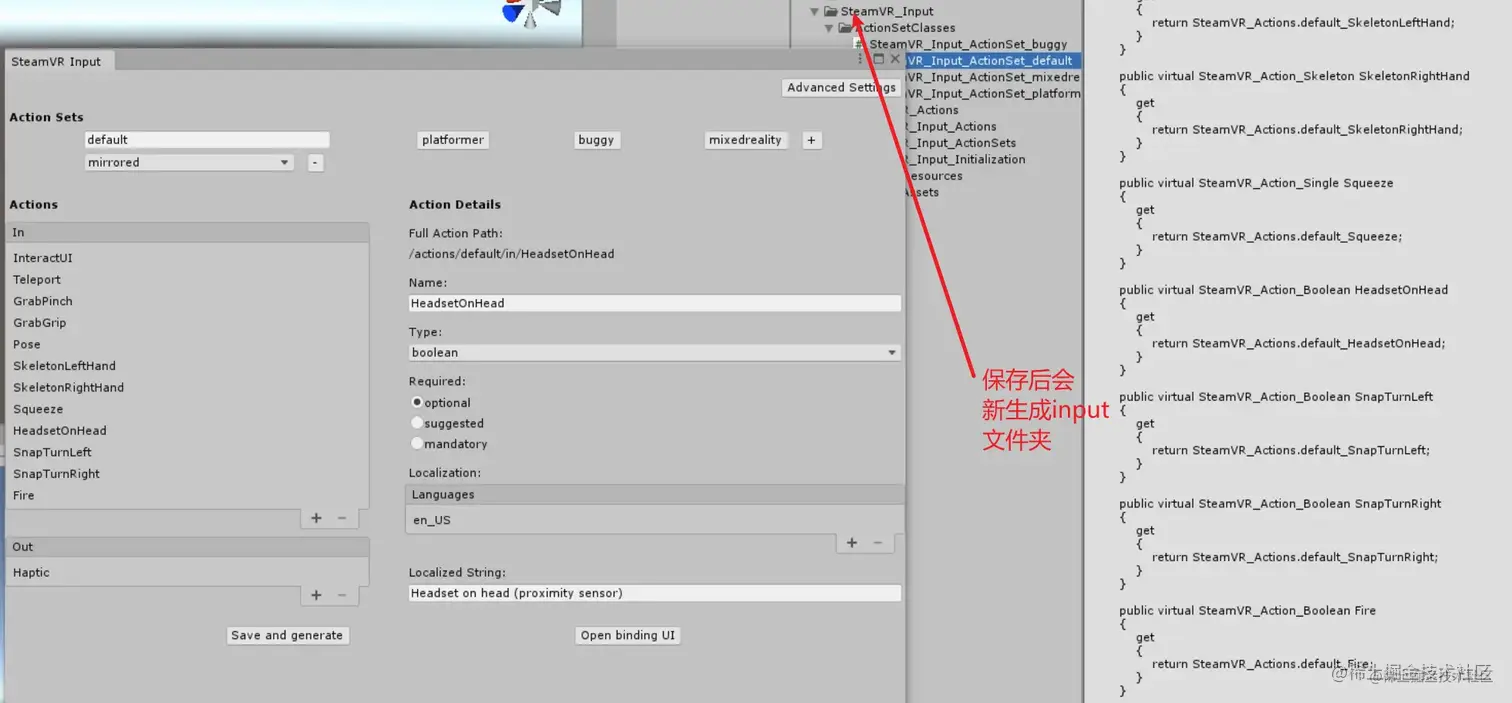
Task: Select the ActionSetClasses folder label
Action: click(x=906, y=28)
